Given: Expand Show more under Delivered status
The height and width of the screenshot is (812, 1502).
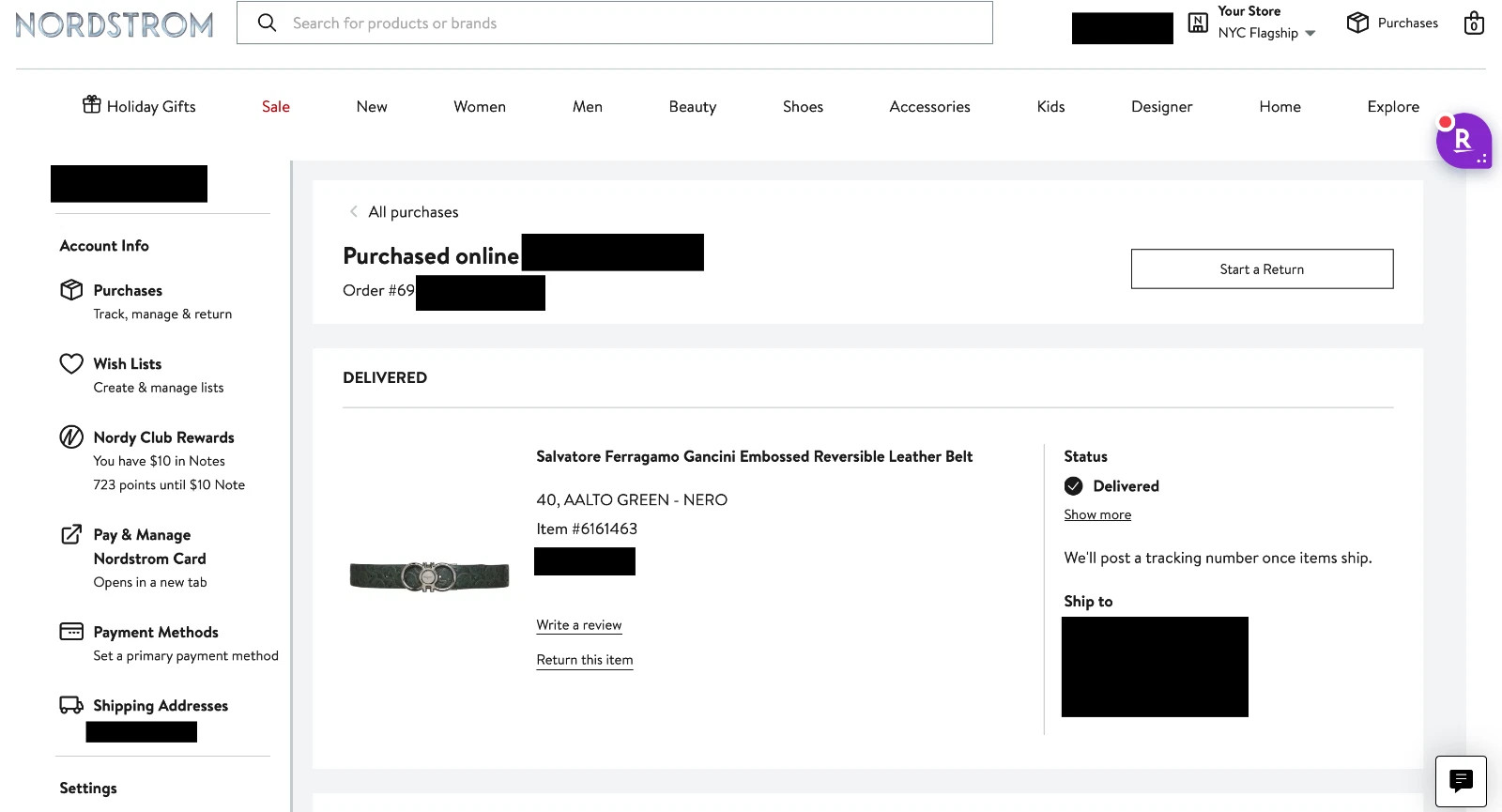Looking at the screenshot, I should [x=1097, y=514].
